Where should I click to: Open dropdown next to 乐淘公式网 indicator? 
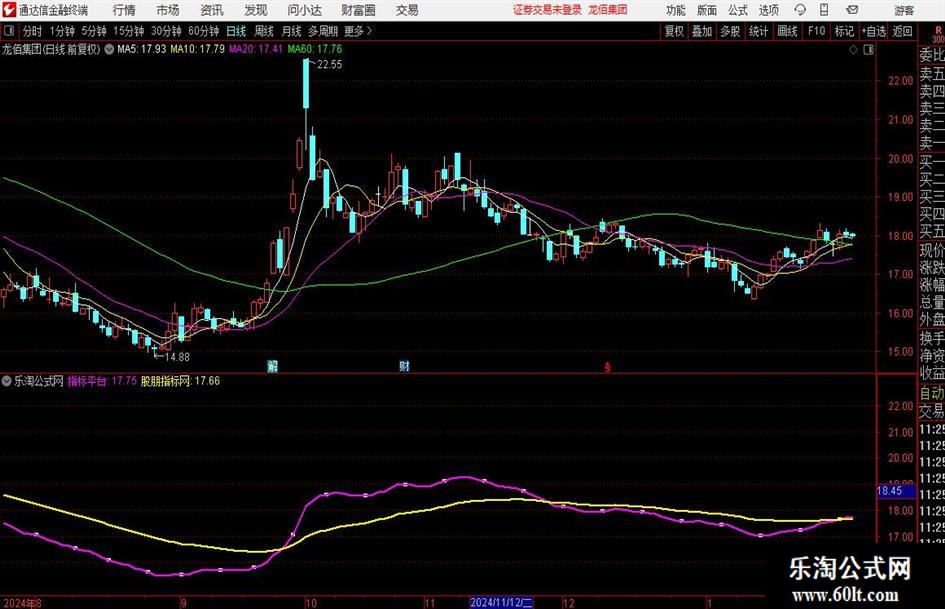coord(7,381)
